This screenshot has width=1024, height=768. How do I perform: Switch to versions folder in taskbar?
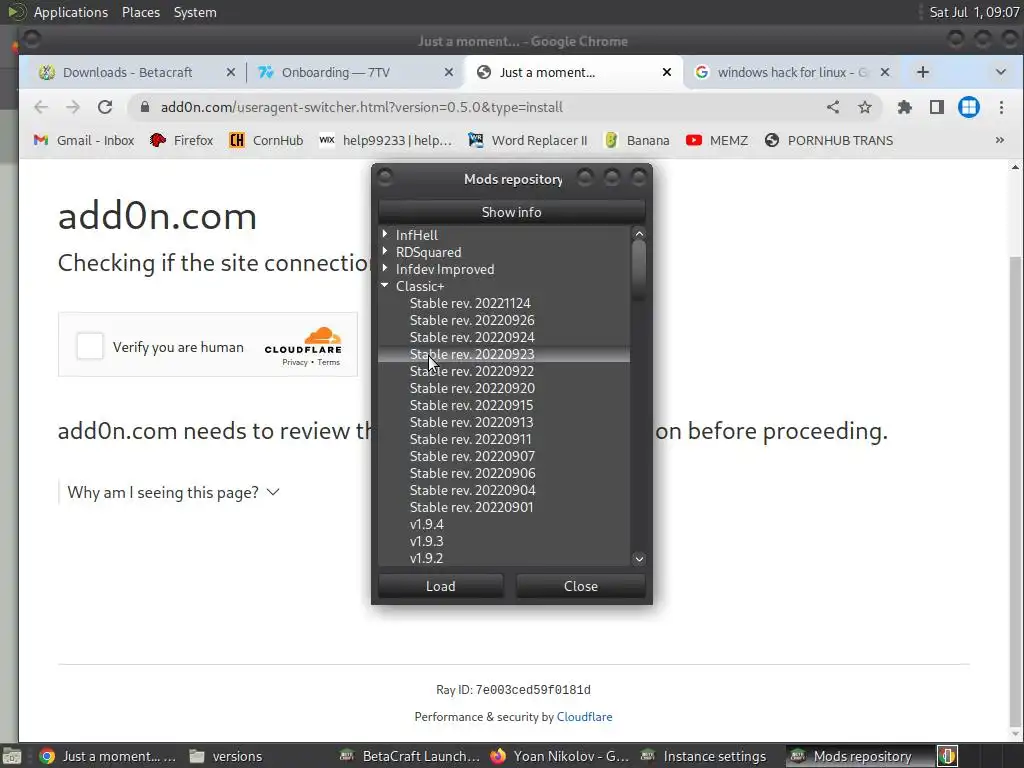click(226, 756)
